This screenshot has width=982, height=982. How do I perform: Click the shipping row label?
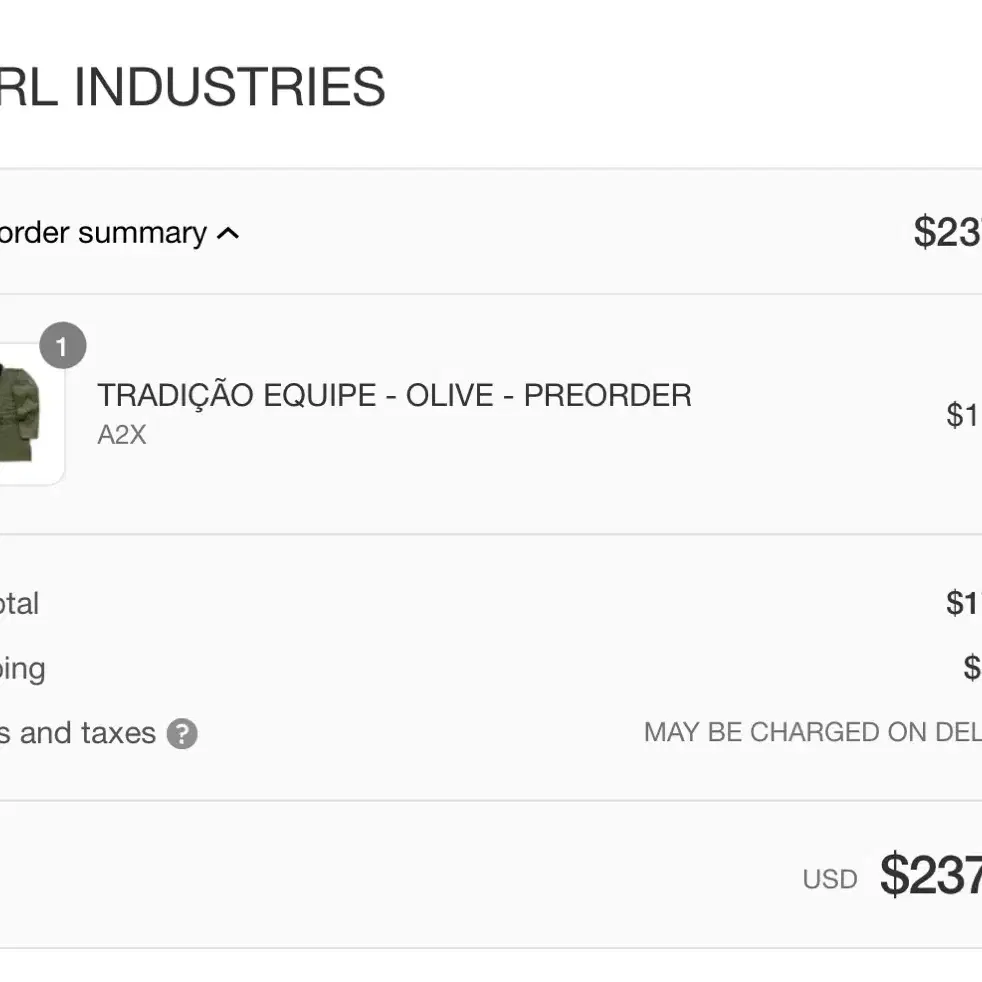point(23,669)
